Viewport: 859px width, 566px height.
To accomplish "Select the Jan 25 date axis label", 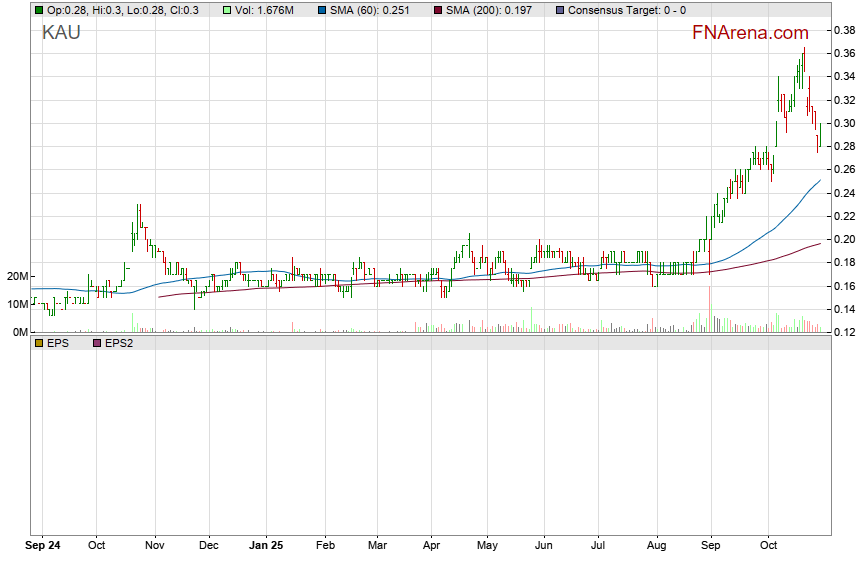I will click(x=266, y=547).
